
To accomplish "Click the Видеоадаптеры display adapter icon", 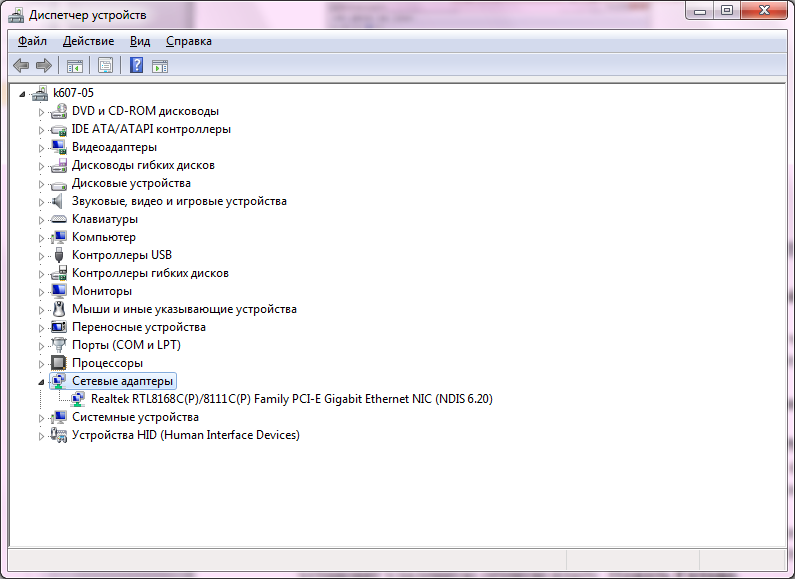I will [59, 147].
